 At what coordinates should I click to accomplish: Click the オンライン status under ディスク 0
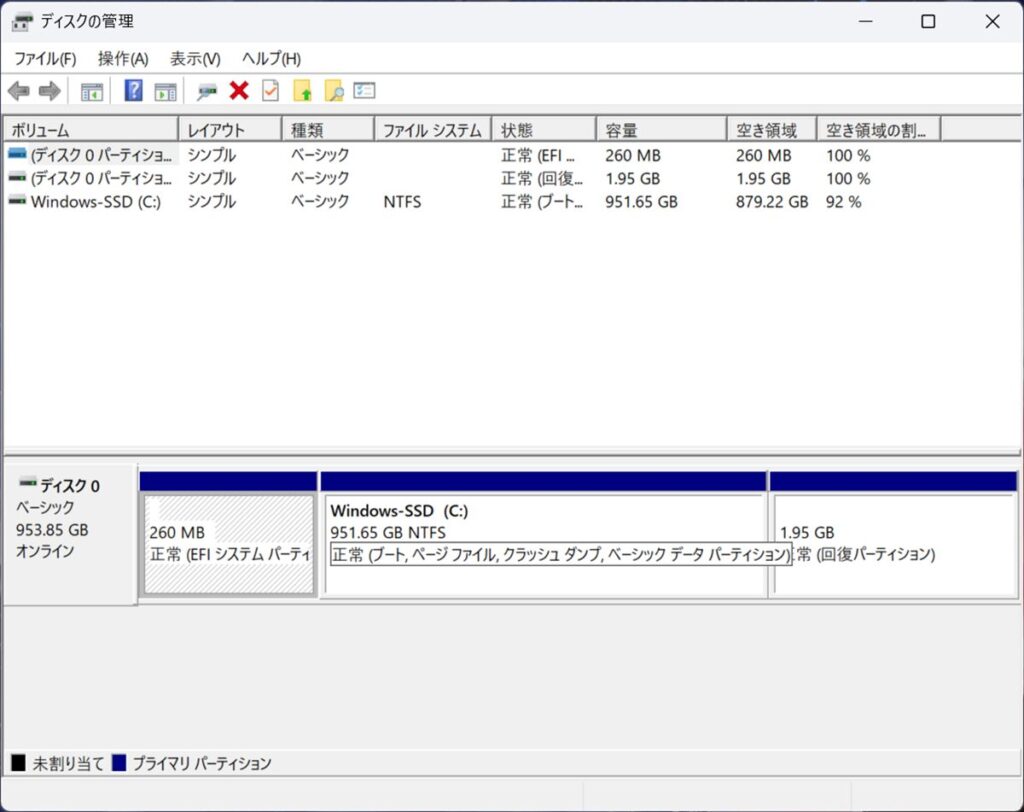[45, 551]
